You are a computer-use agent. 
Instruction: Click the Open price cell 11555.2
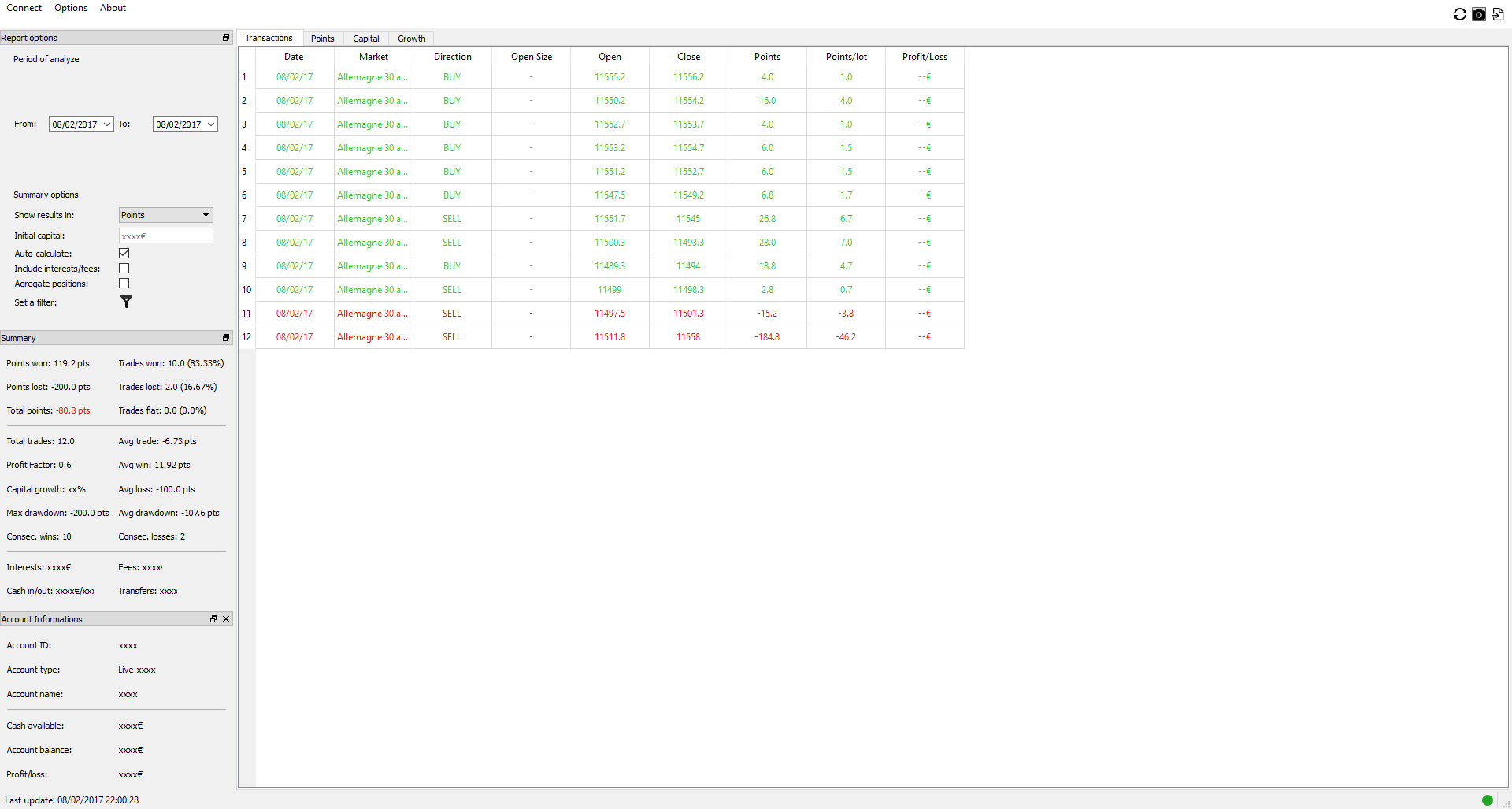610,77
